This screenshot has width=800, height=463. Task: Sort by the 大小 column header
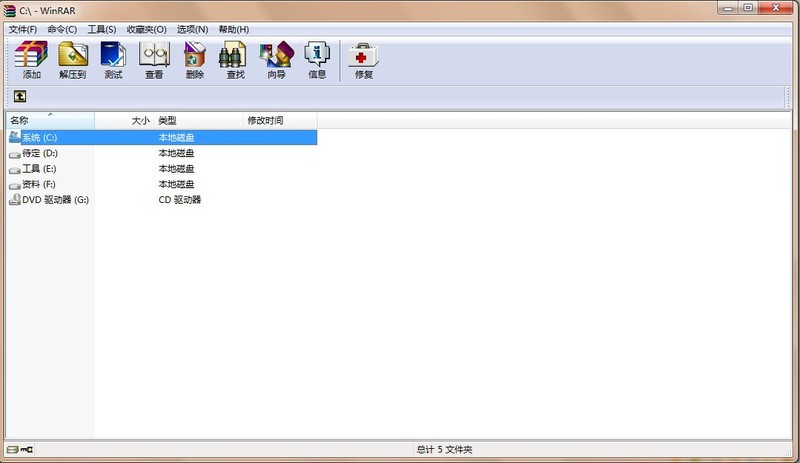pyautogui.click(x=124, y=120)
